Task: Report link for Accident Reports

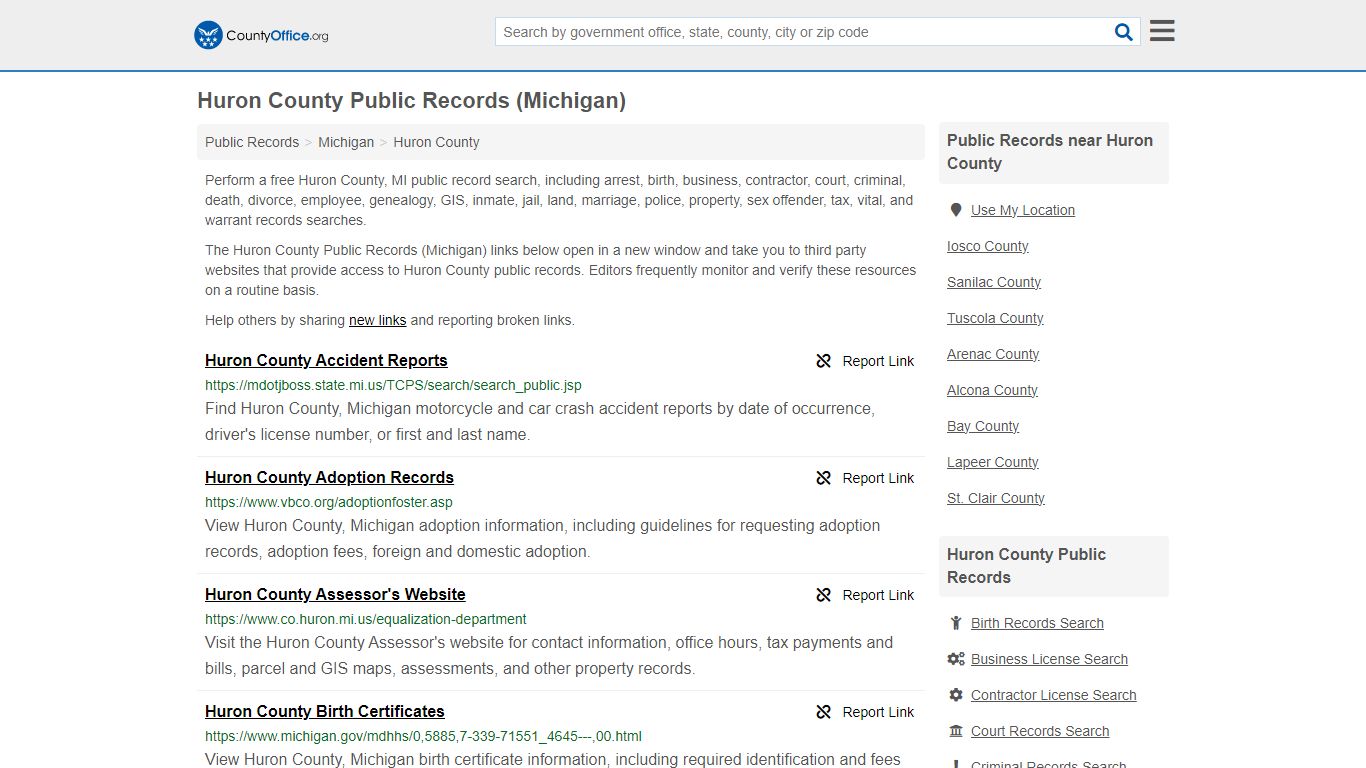Action: [x=878, y=361]
